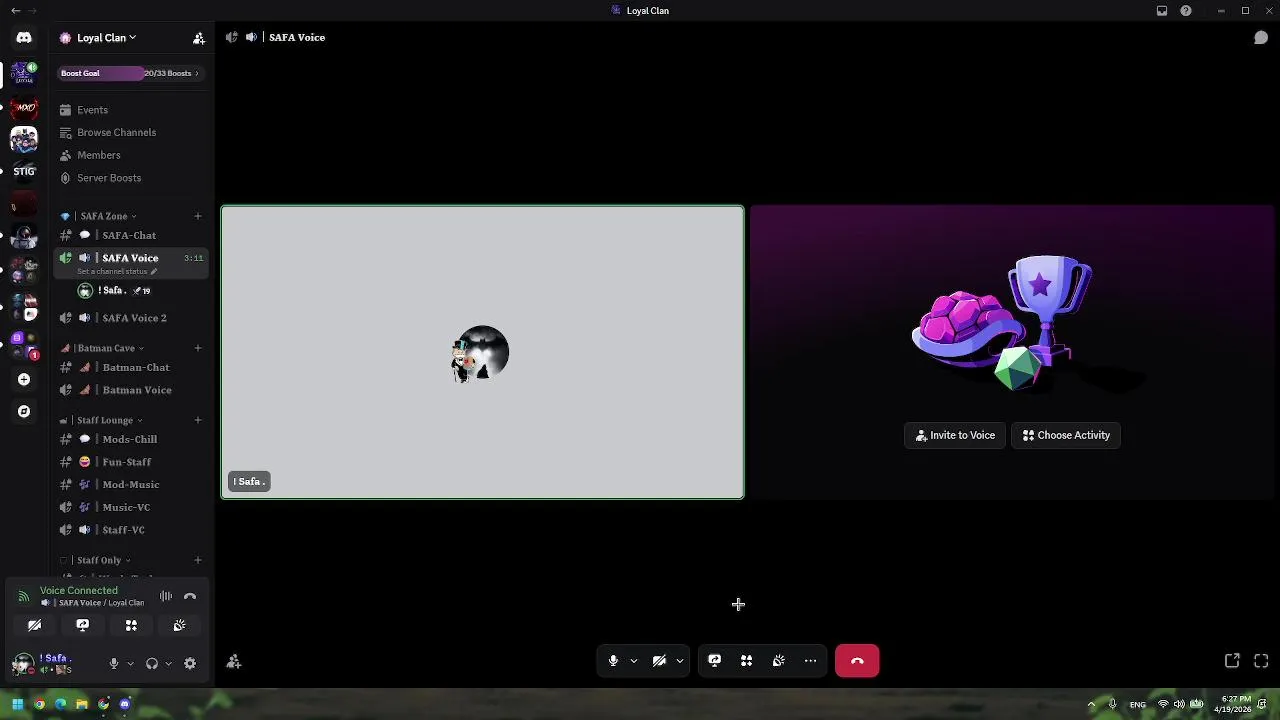Image resolution: width=1280 pixels, height=720 pixels.
Task: Launch activities from the Voice Connected panel
Action: pos(131,625)
